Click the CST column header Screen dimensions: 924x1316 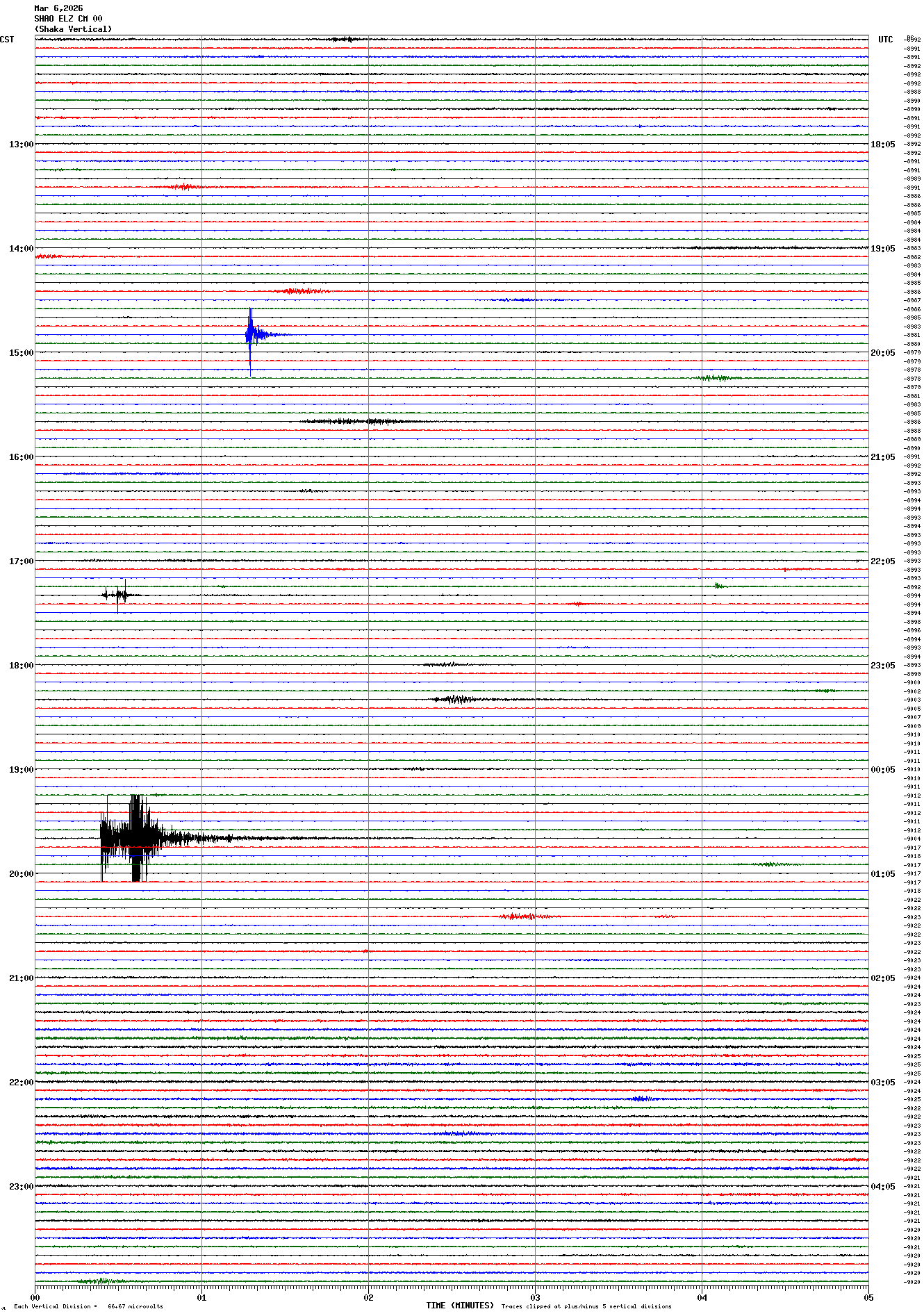point(7,40)
